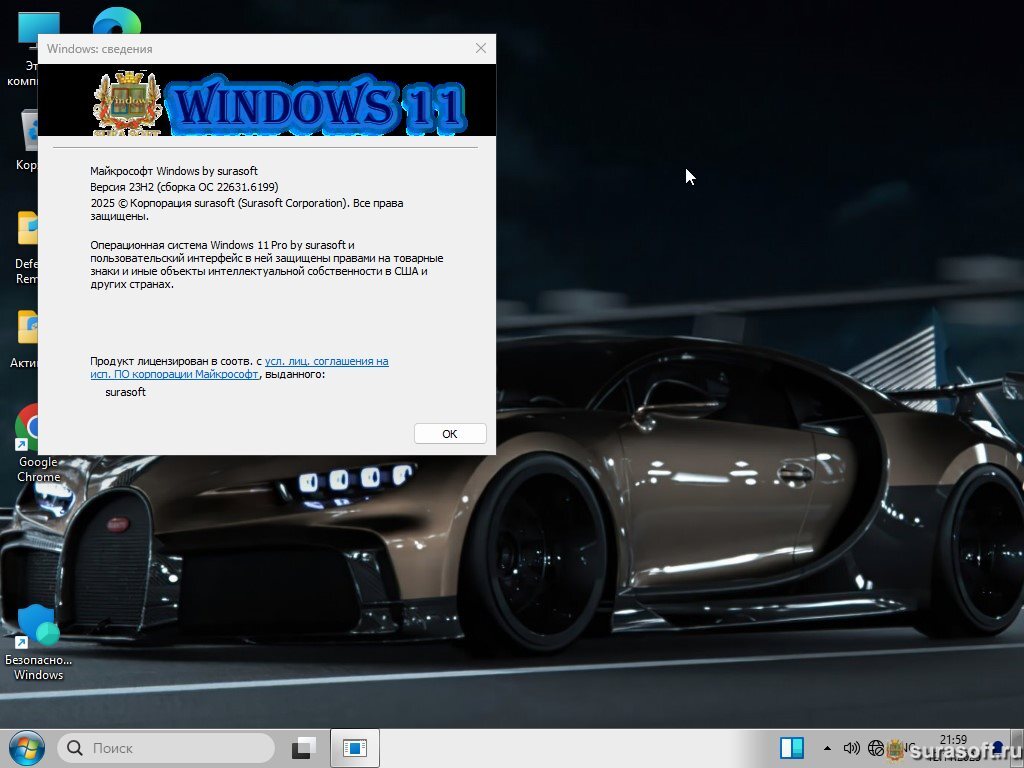This screenshot has height=768, width=1024.
Task: Click the volume speaker tray icon
Action: 851,748
